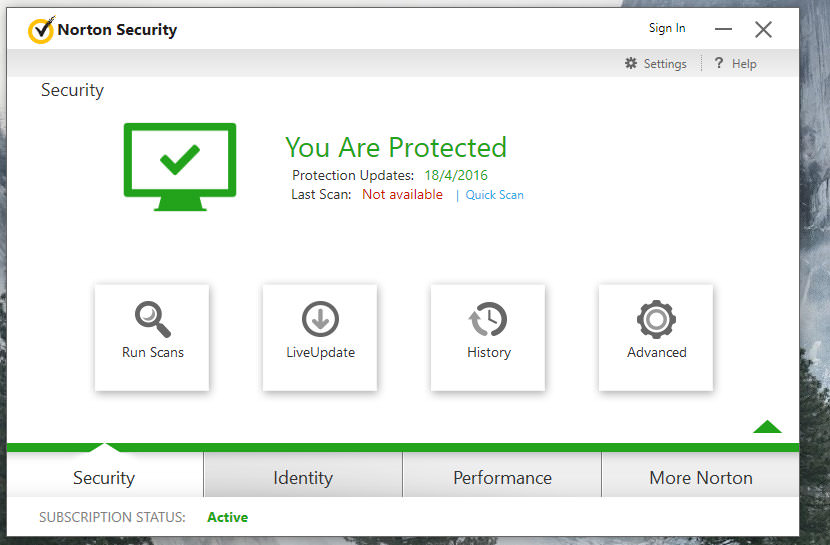Click the protection update date 18/4/2016

coord(456,175)
